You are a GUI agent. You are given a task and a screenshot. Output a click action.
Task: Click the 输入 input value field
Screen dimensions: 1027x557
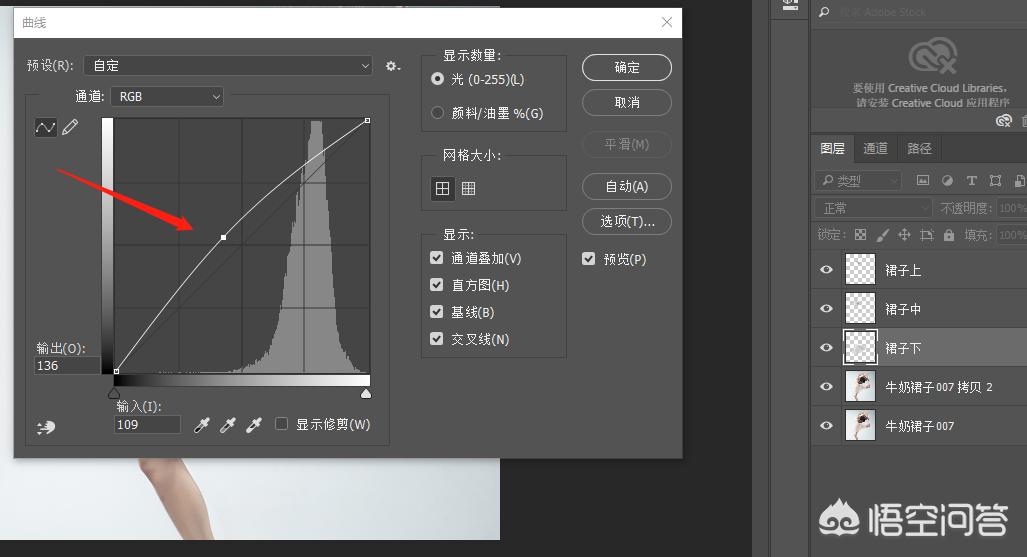coord(147,425)
